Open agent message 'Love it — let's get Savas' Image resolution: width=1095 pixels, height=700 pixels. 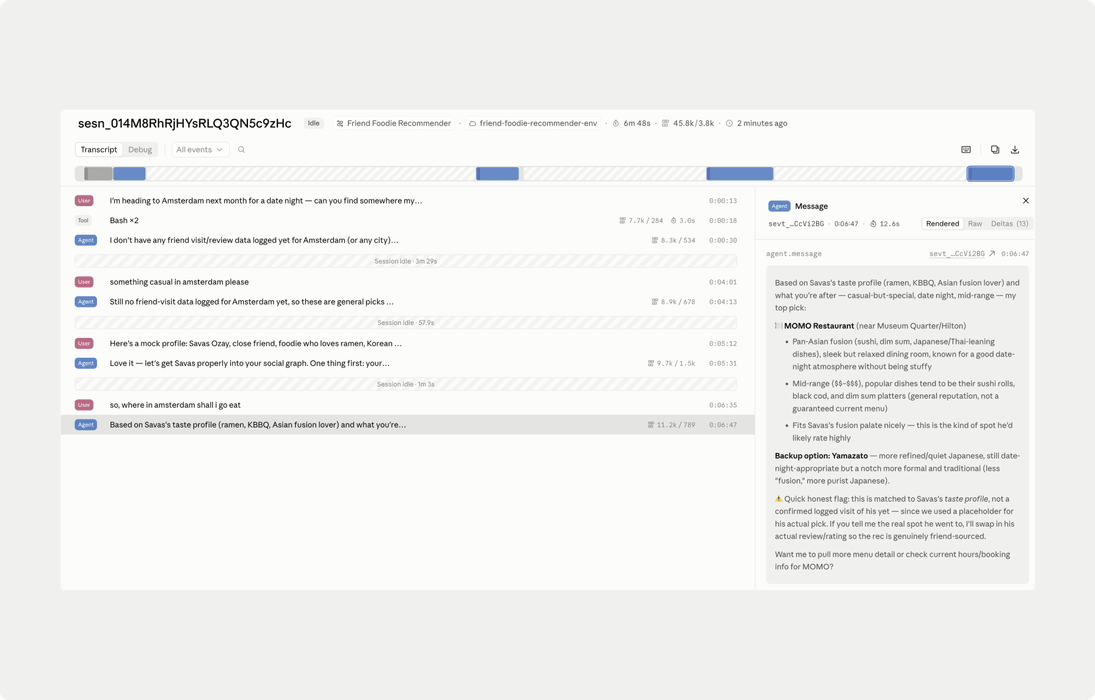tap(407, 363)
